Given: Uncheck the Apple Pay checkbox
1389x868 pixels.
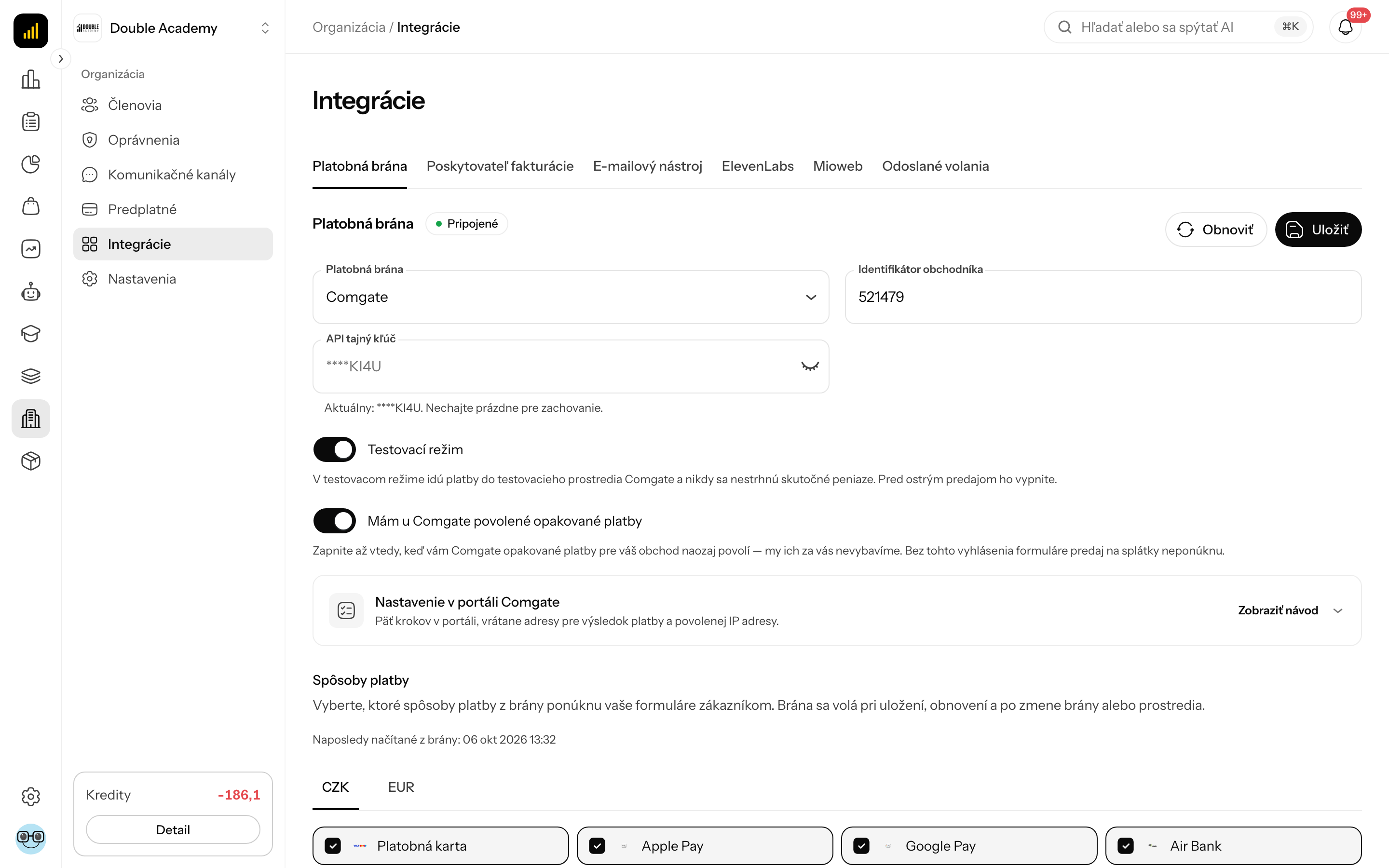Looking at the screenshot, I should [597, 846].
